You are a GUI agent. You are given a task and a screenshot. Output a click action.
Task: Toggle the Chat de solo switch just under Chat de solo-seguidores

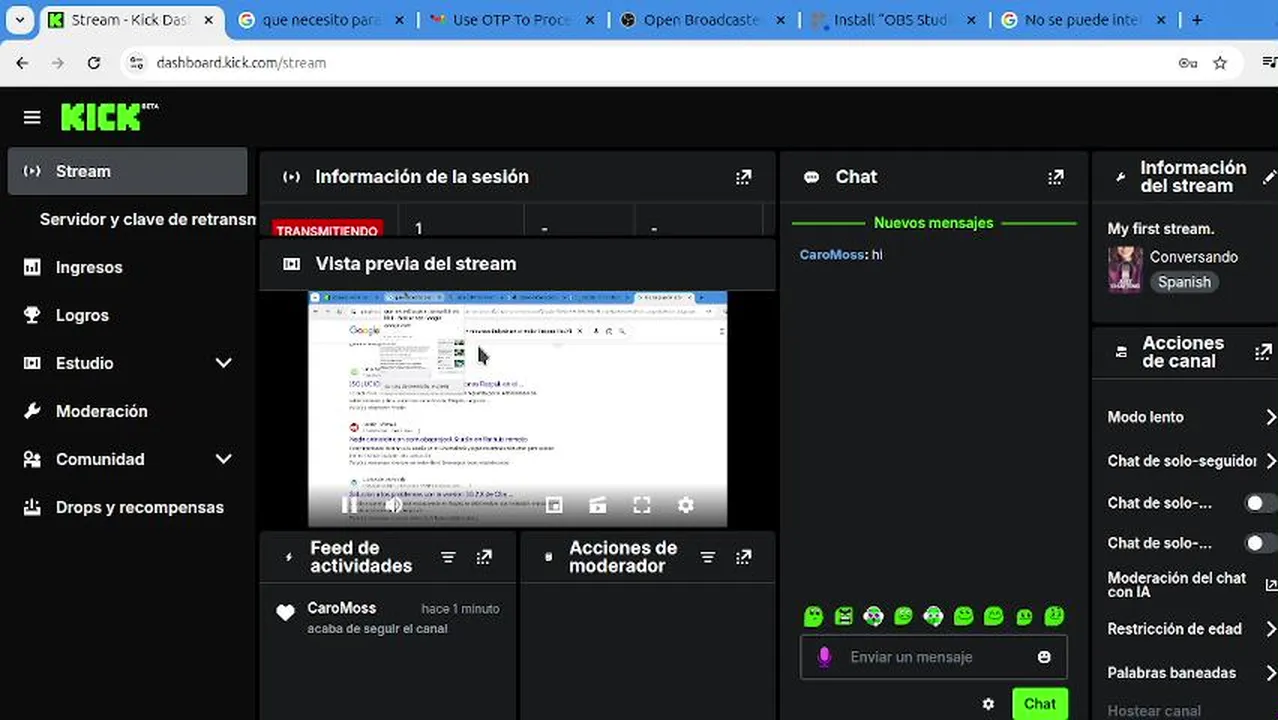pyautogui.click(x=1260, y=503)
